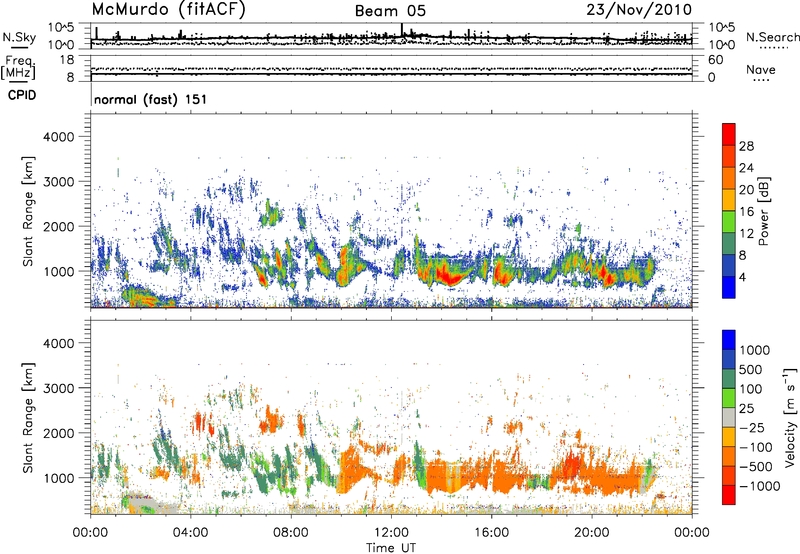Click the "12" label on the power colorbar
This screenshot has height=554, width=800.
746,234
